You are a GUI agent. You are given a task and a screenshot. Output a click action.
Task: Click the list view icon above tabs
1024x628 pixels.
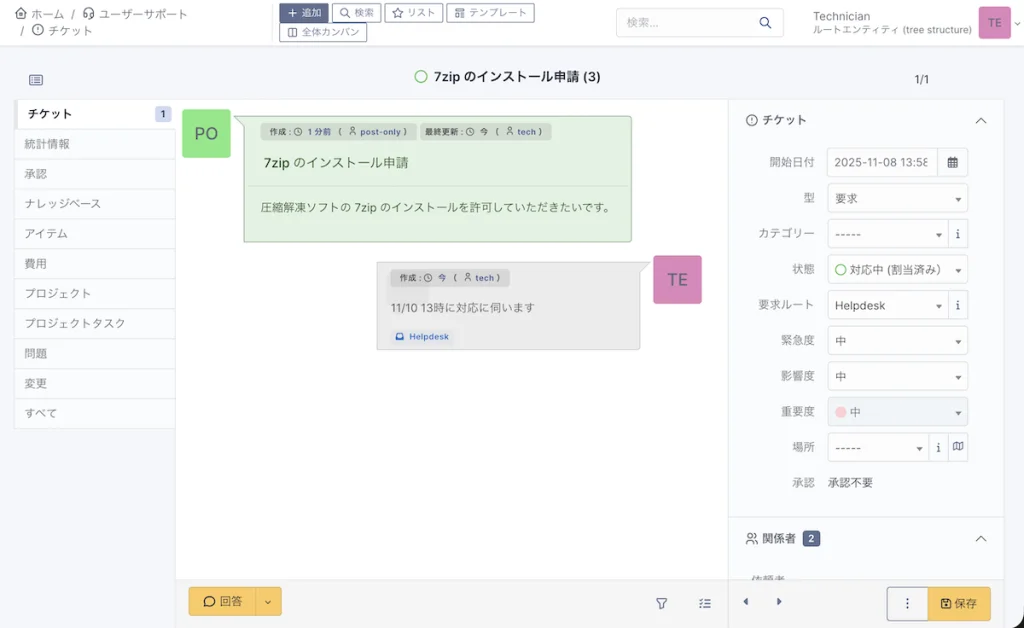tap(36, 80)
